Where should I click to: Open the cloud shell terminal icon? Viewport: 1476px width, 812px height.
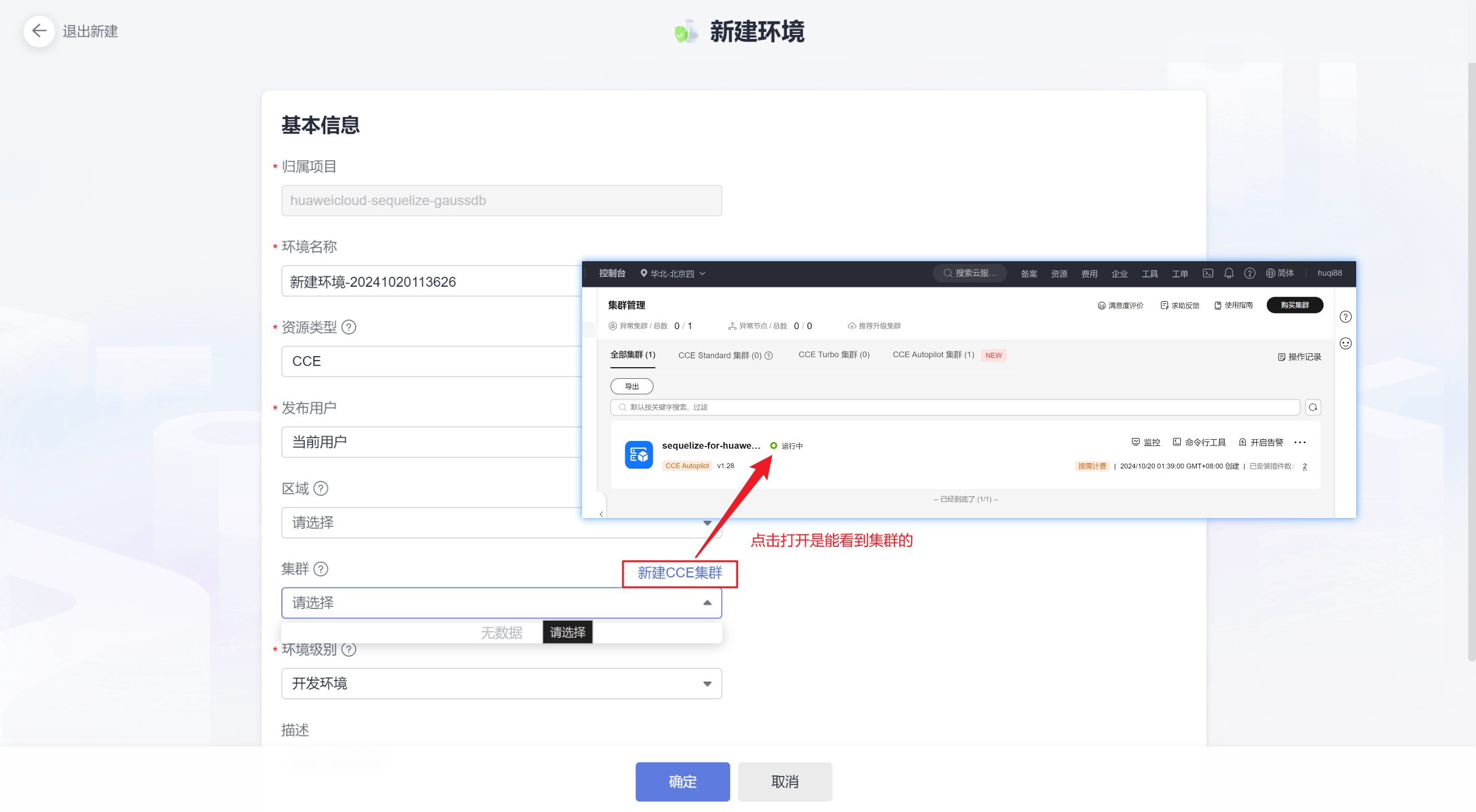pos(1208,273)
